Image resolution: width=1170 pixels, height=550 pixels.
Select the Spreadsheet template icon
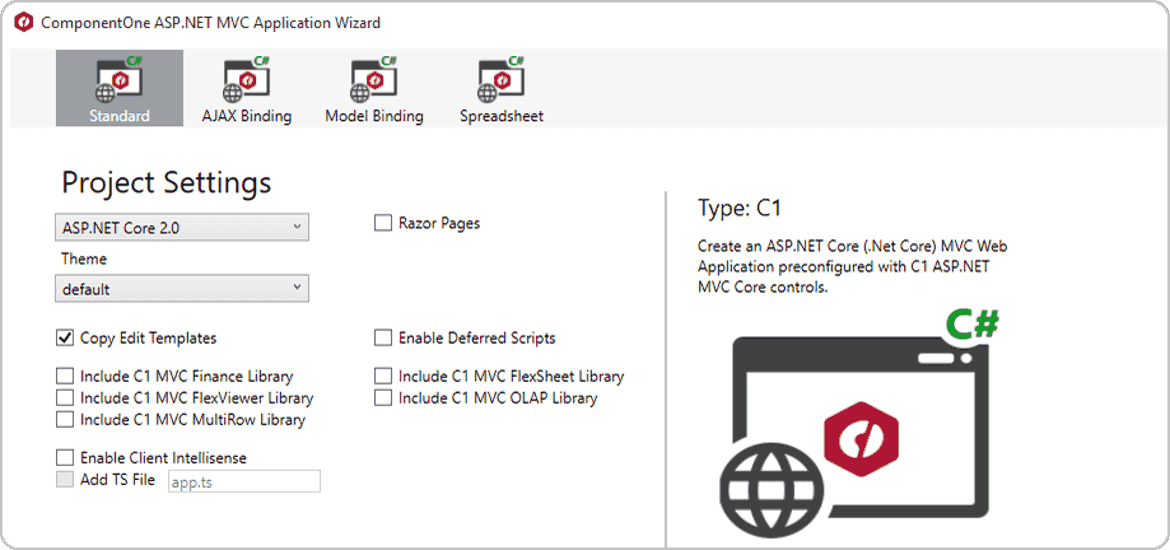[501, 80]
